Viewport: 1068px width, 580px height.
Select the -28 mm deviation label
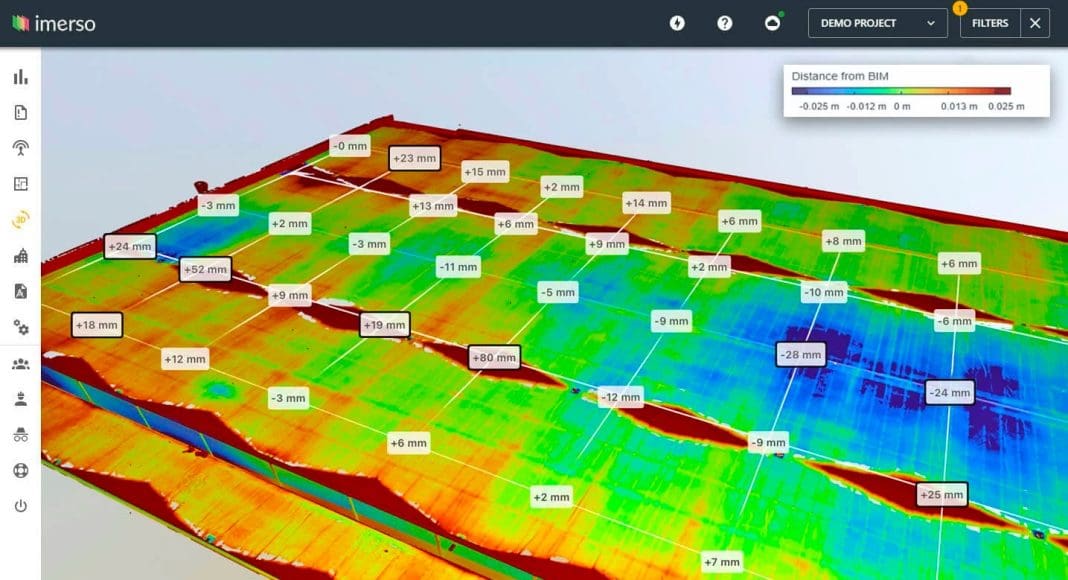(801, 354)
